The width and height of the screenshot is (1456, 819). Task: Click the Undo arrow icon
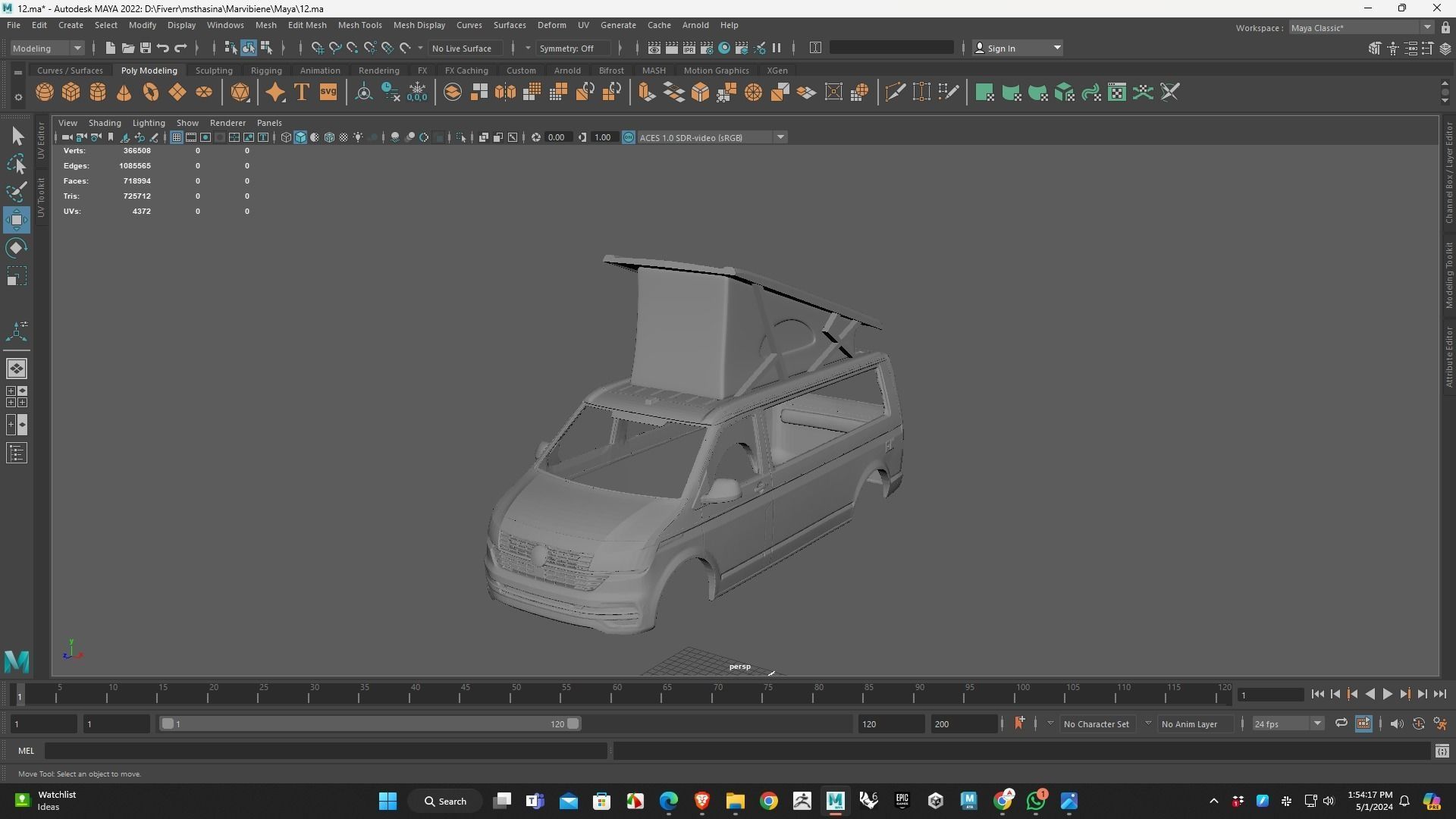163,48
